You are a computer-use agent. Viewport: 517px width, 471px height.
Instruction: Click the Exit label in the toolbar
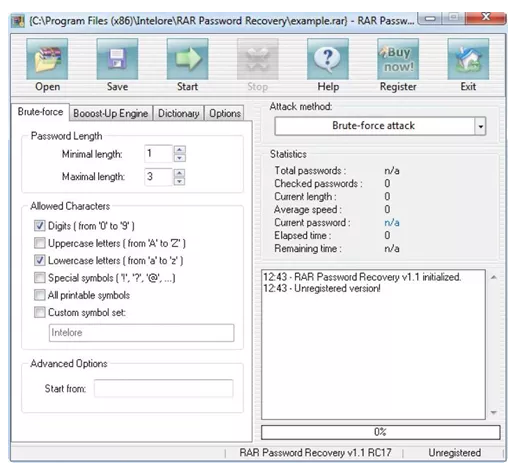[x=468, y=87]
